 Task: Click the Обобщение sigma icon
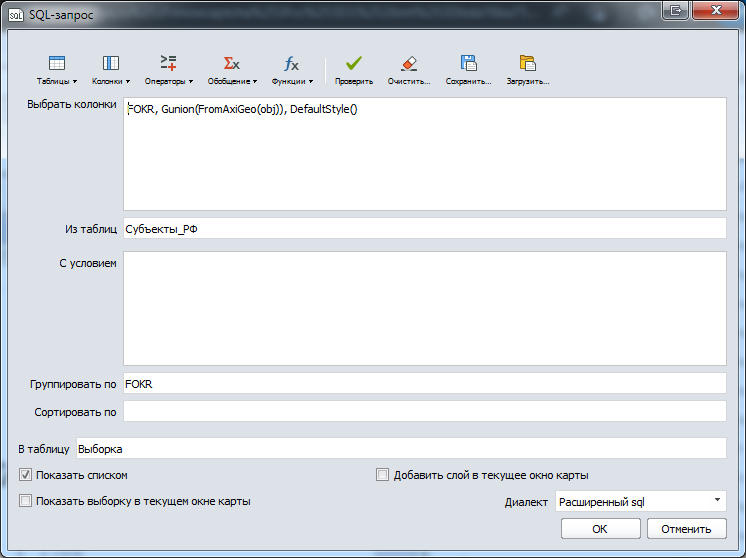pyautogui.click(x=231, y=64)
